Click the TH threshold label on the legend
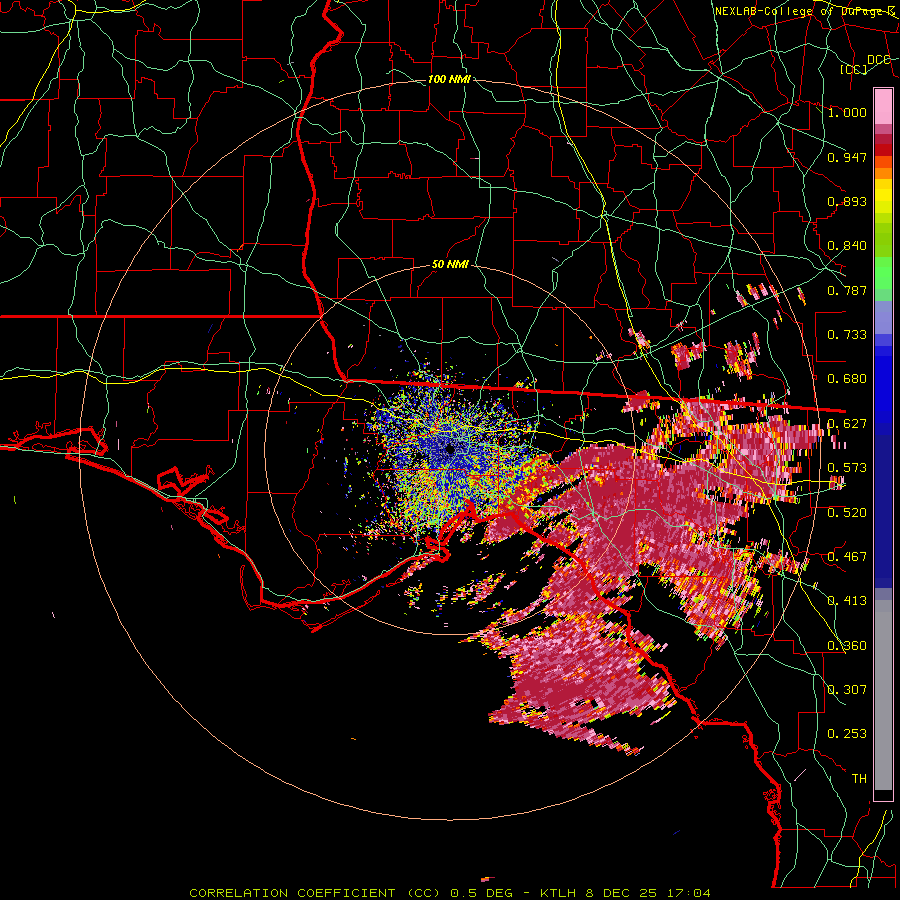Image resolution: width=900 pixels, height=900 pixels. coord(859,779)
